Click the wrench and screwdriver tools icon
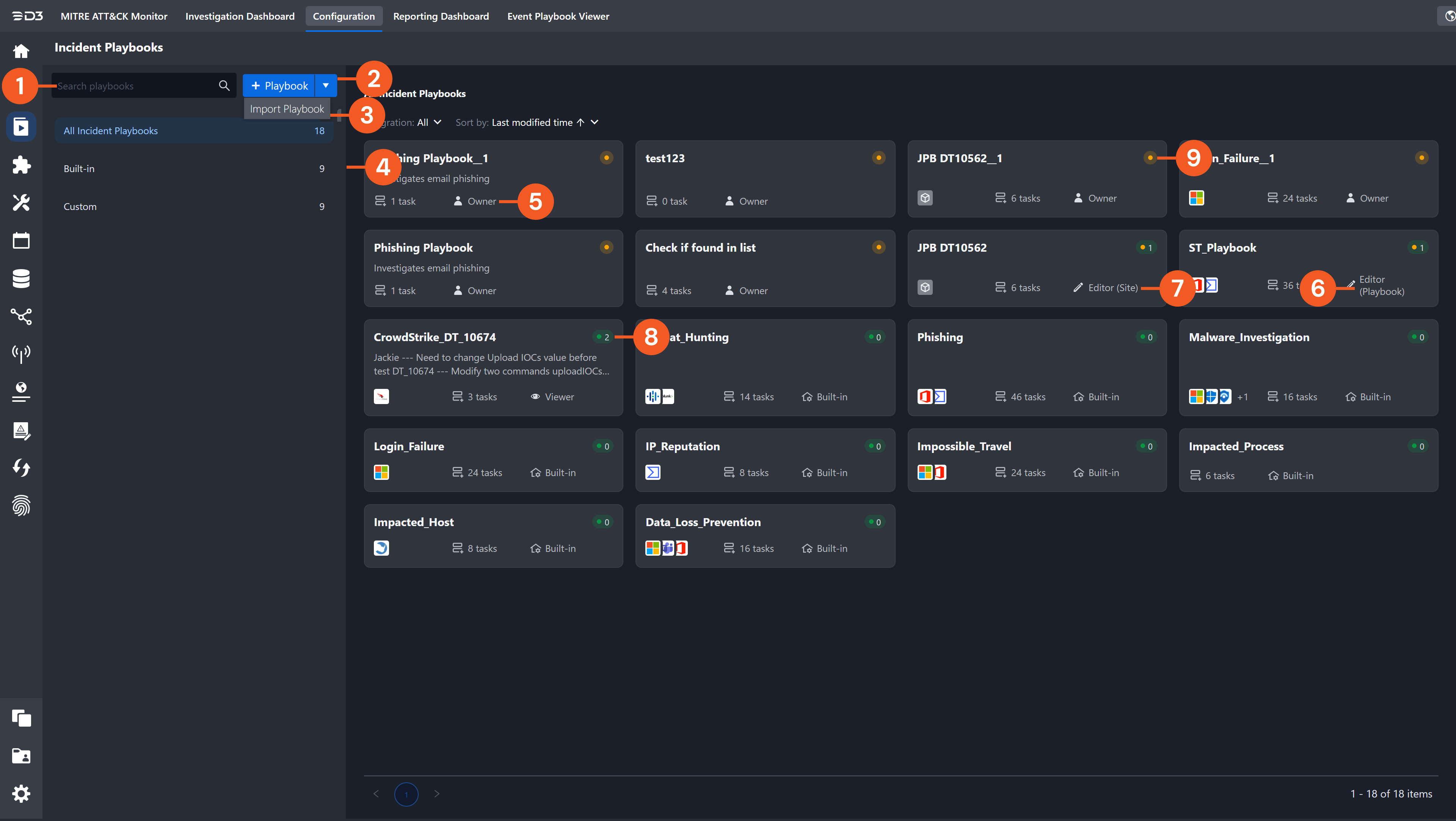This screenshot has height=821, width=1456. click(21, 202)
